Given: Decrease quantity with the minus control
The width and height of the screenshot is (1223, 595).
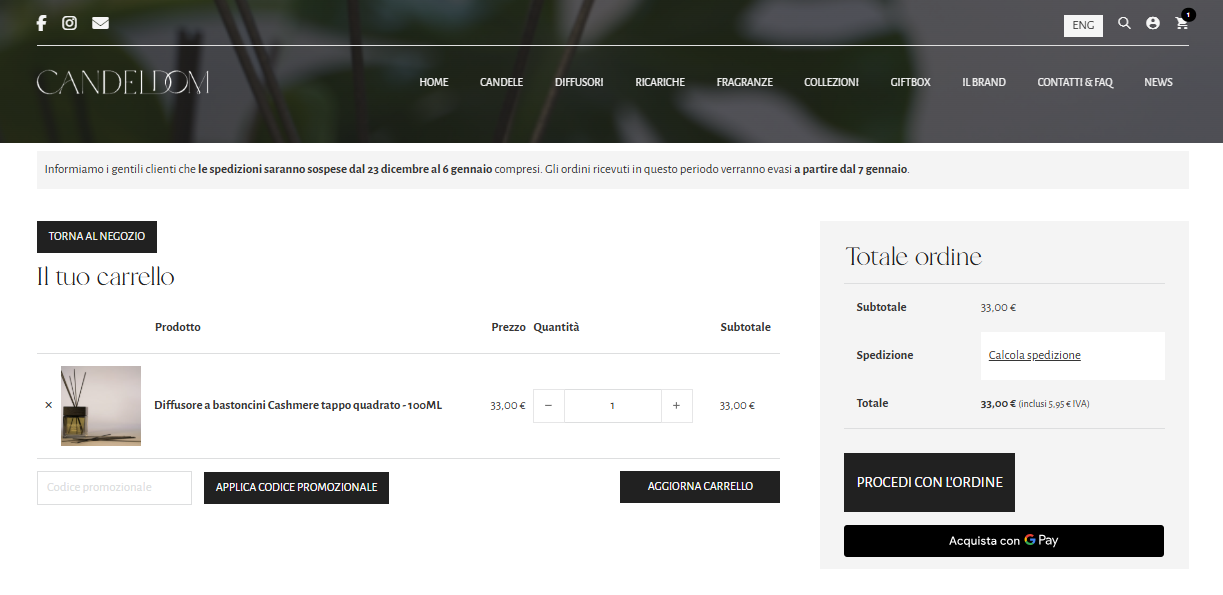Looking at the screenshot, I should point(548,405).
